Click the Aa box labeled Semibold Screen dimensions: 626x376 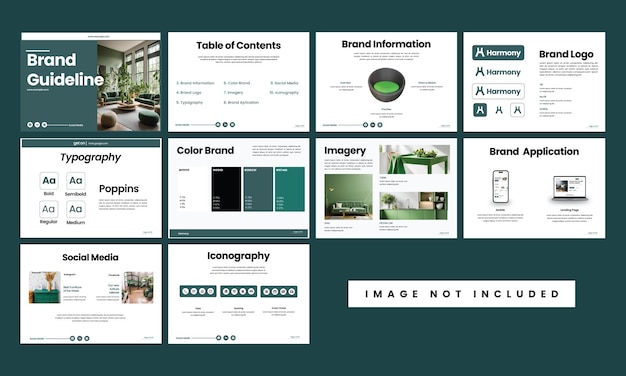75,180
